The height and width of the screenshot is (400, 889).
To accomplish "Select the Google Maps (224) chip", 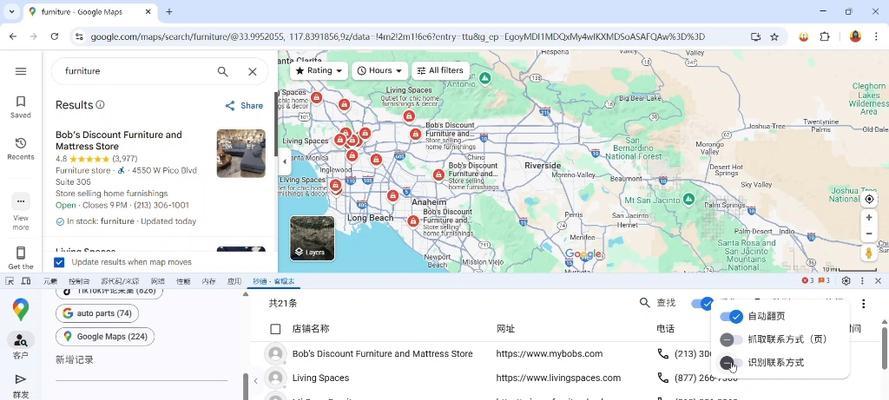I will (x=105, y=337).
